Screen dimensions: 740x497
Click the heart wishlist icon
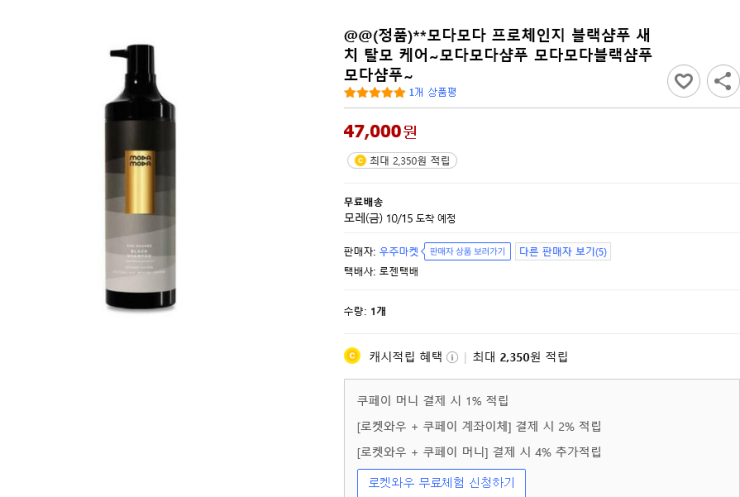click(x=683, y=81)
